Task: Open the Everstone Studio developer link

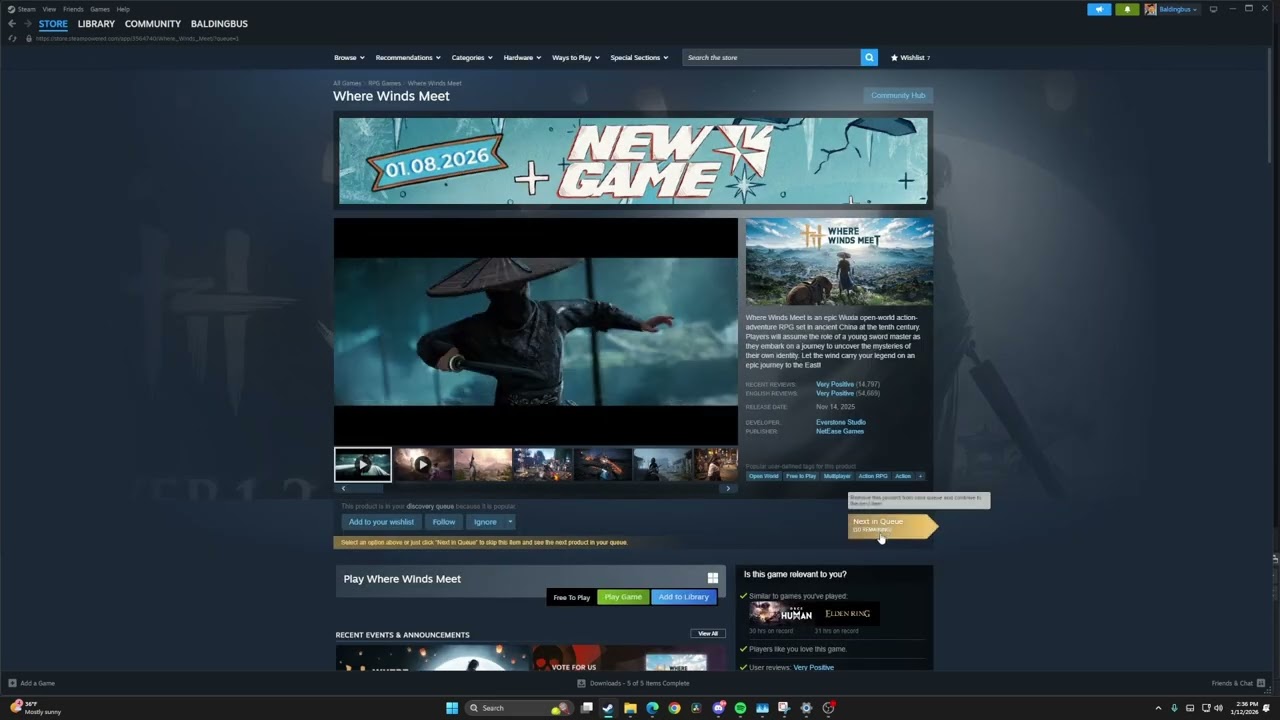Action: click(841, 422)
